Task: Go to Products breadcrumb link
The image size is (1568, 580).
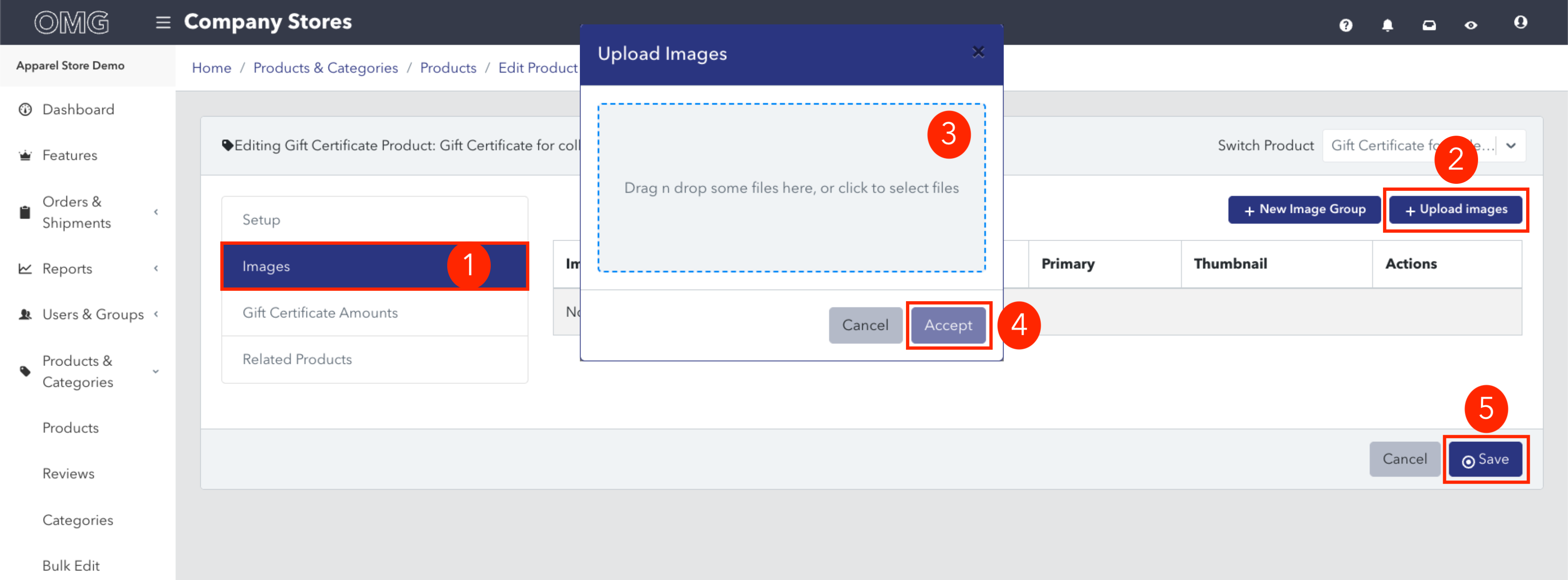Action: (448, 68)
